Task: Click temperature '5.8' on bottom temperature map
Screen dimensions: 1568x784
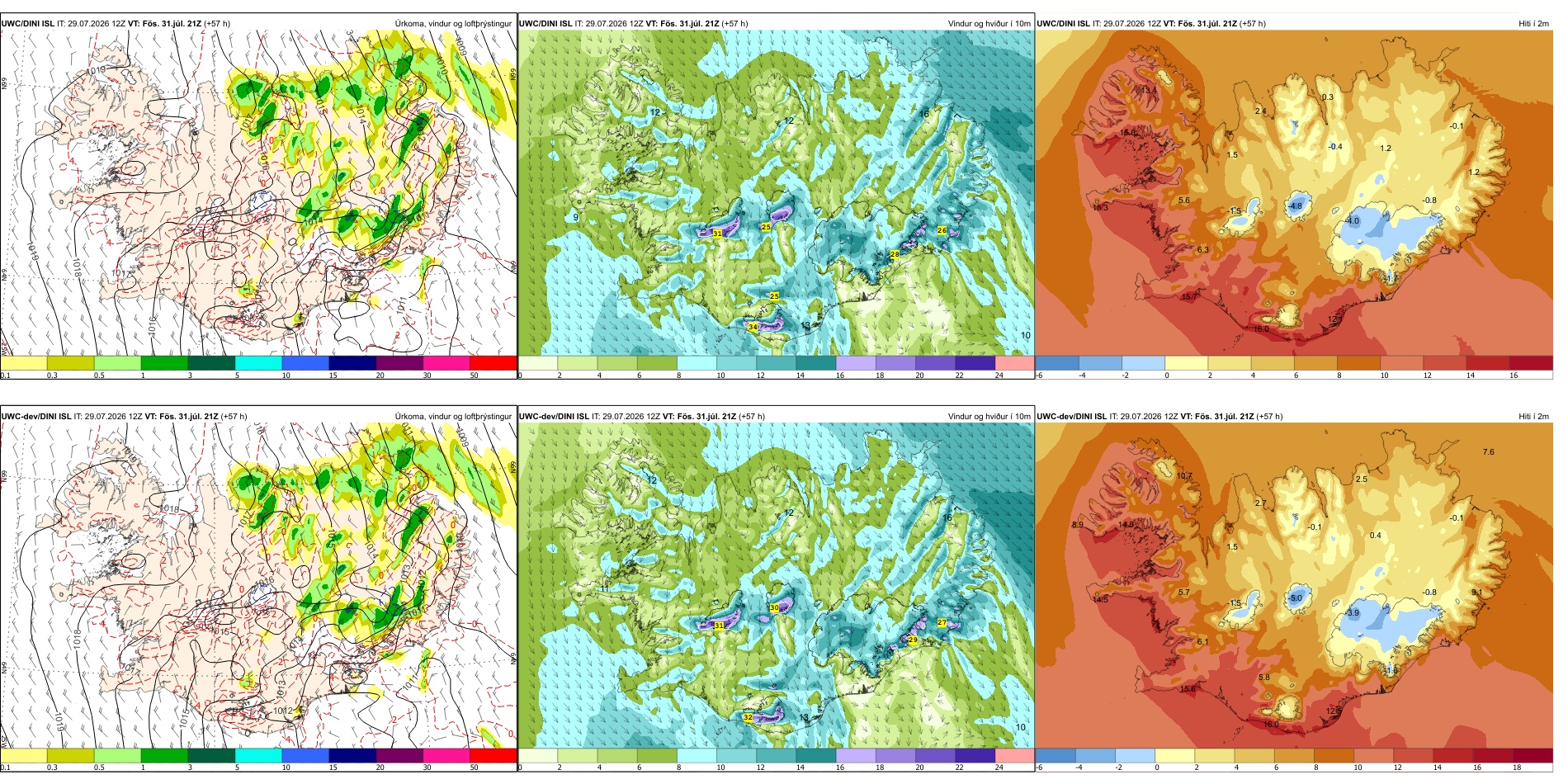Action: (x=1263, y=678)
